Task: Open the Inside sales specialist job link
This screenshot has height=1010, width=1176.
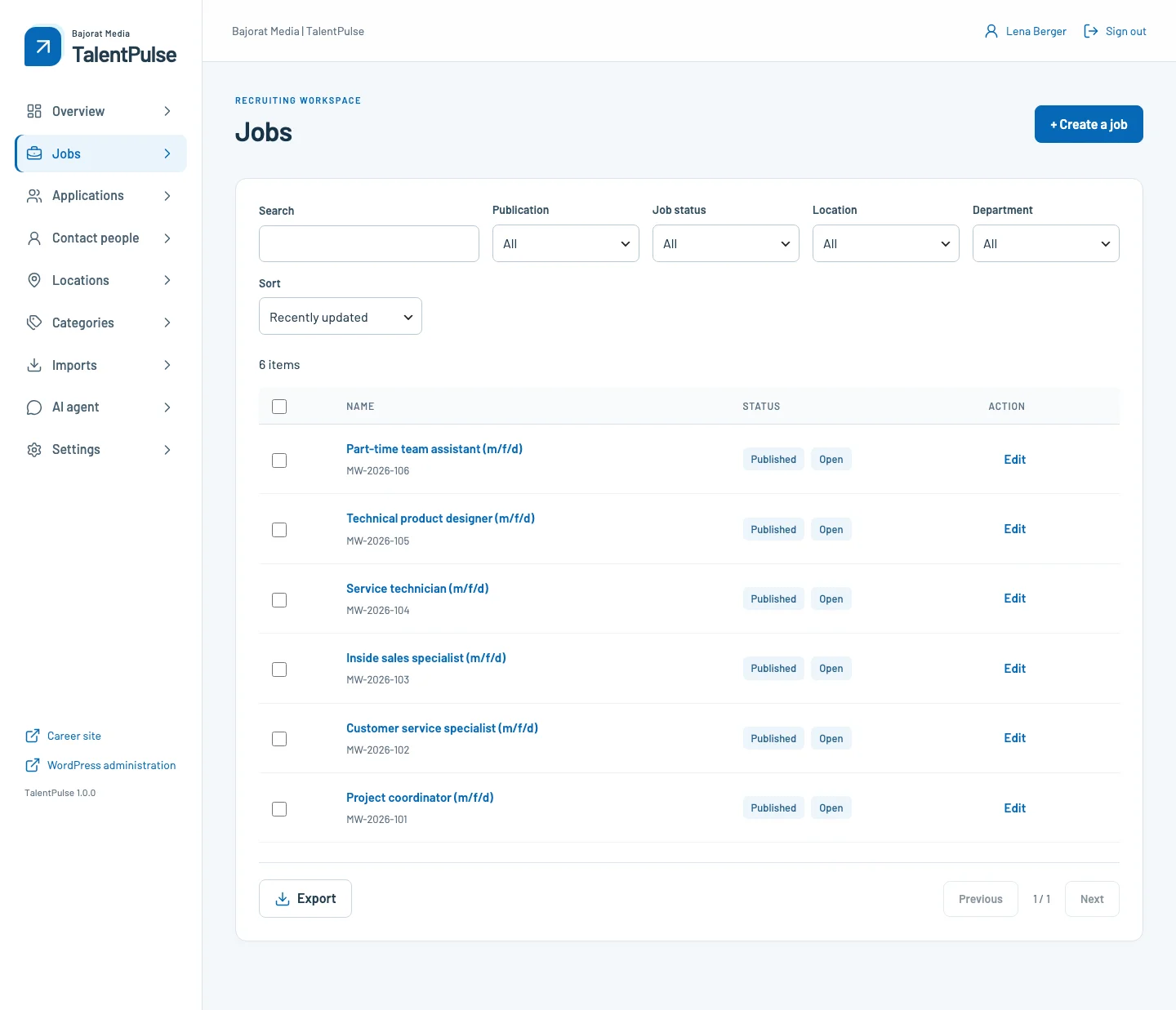Action: [426, 658]
